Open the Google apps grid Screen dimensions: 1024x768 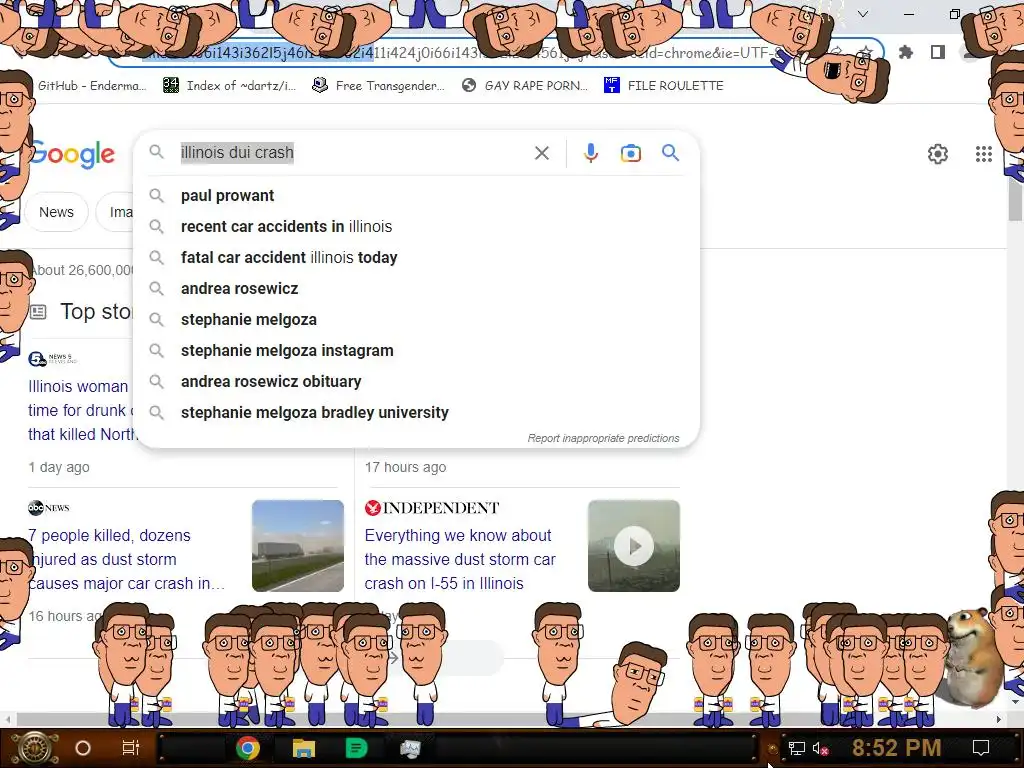[984, 154]
